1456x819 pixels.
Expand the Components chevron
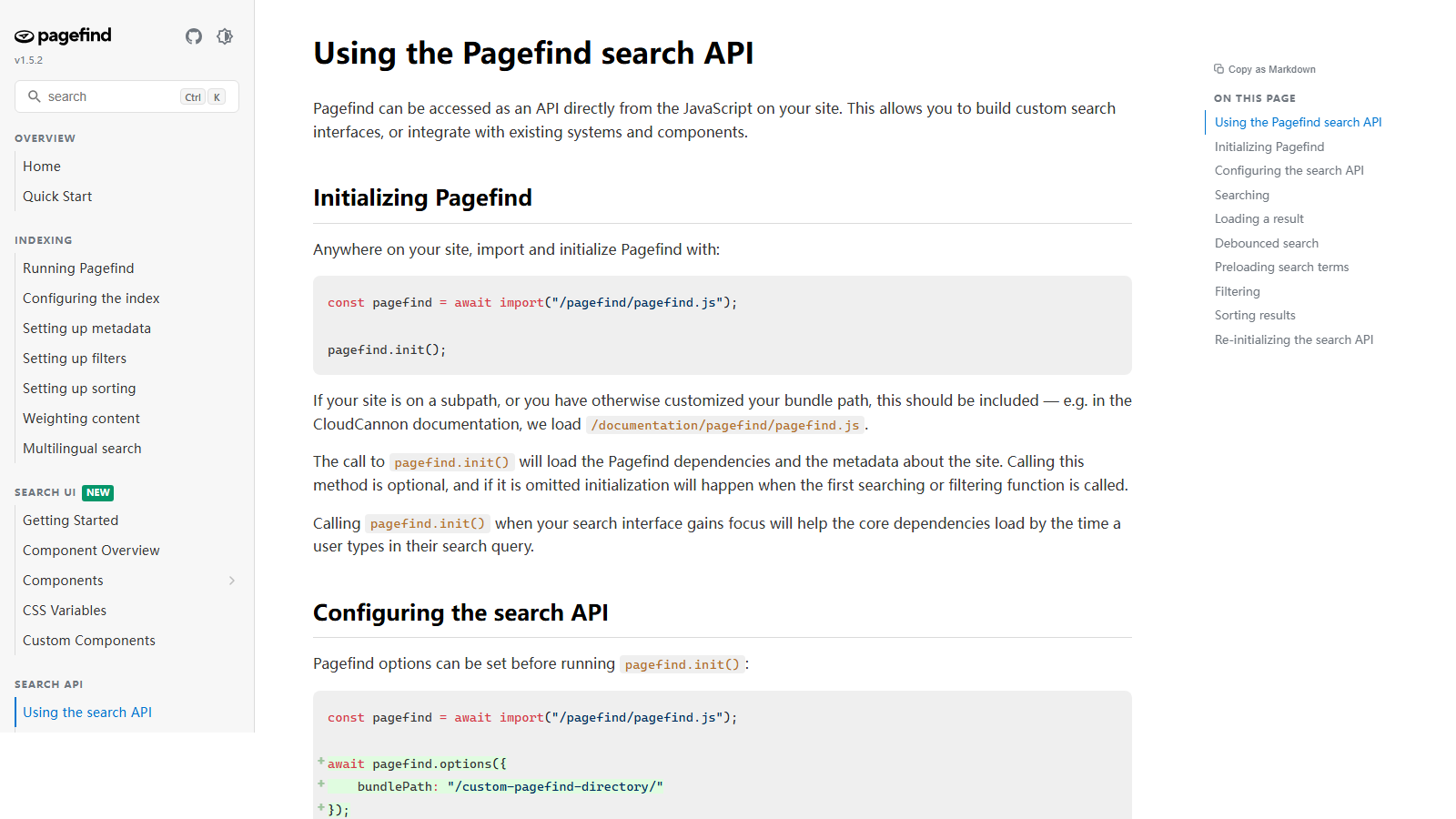coord(232,581)
